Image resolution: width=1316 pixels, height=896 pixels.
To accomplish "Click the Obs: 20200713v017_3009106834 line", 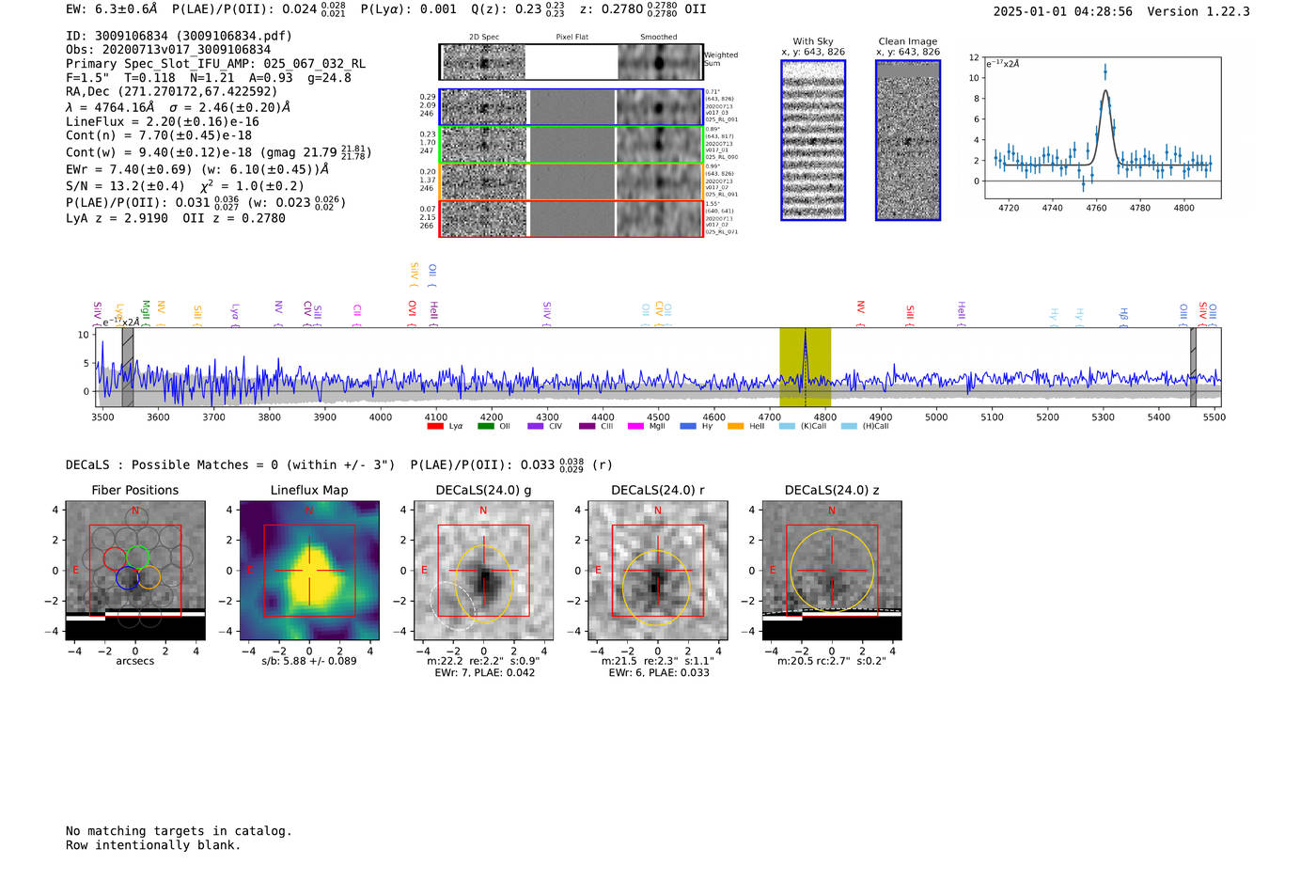I will tap(168, 50).
